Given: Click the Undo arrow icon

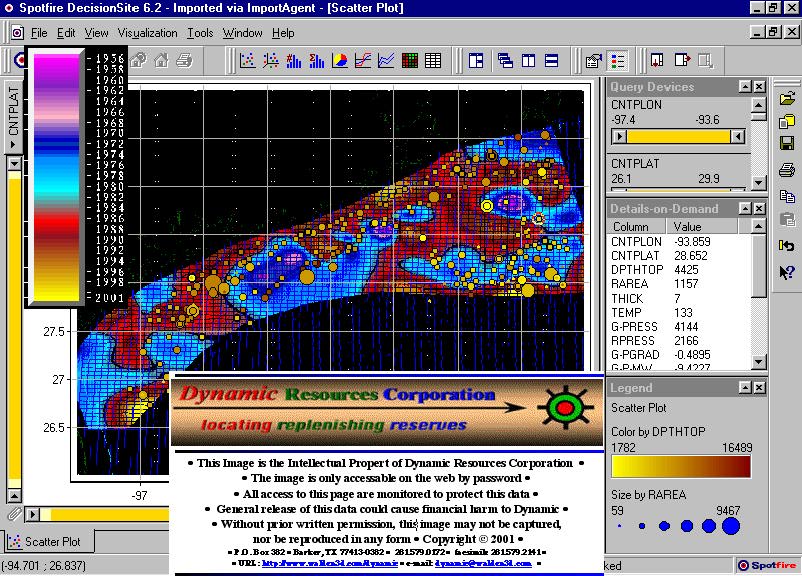Looking at the screenshot, I should pyautogui.click(x=786, y=246).
